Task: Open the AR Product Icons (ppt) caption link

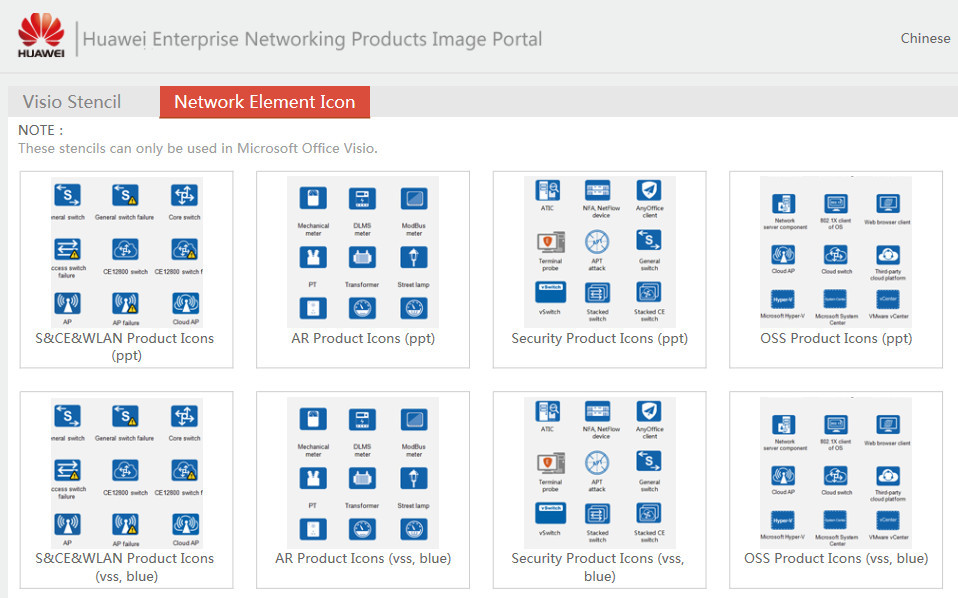Action: [363, 338]
